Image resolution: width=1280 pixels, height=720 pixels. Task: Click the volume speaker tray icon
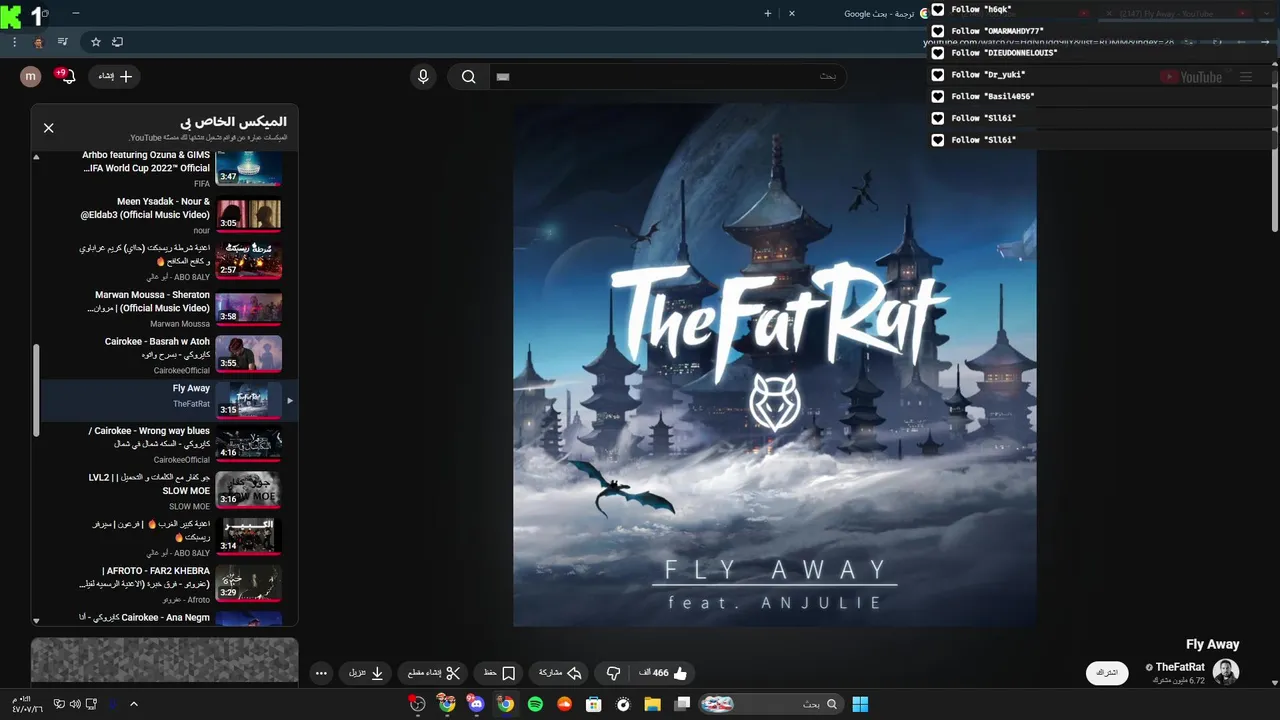pos(75,704)
